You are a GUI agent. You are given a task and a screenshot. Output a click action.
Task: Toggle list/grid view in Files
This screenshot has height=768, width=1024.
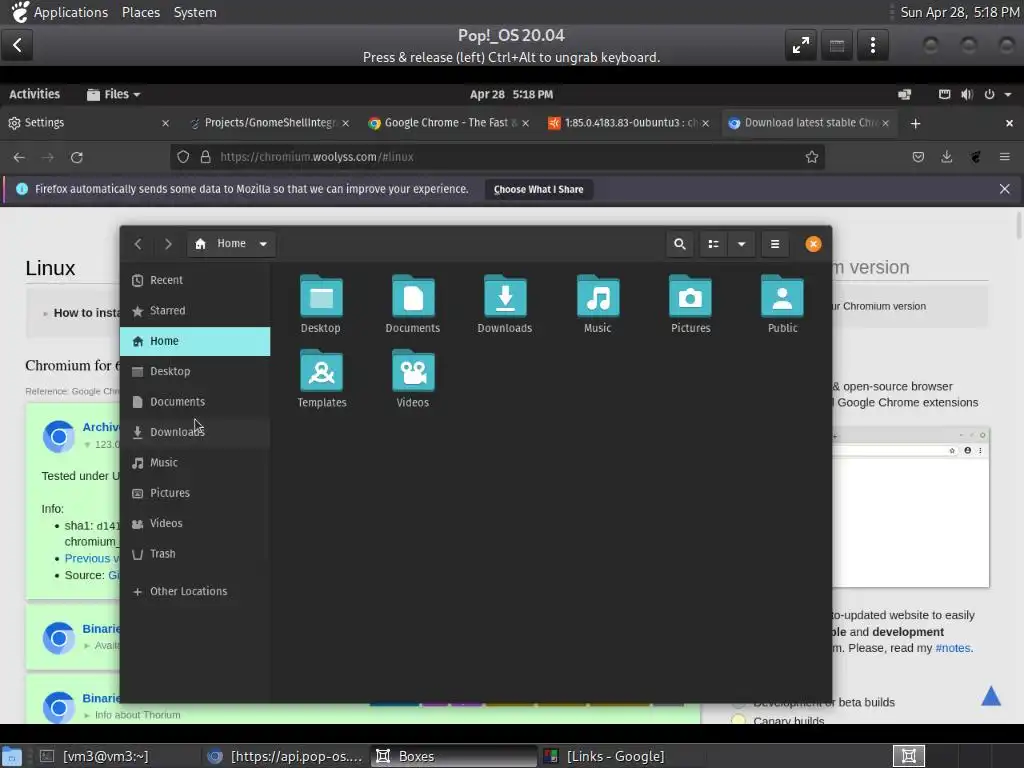tap(713, 244)
